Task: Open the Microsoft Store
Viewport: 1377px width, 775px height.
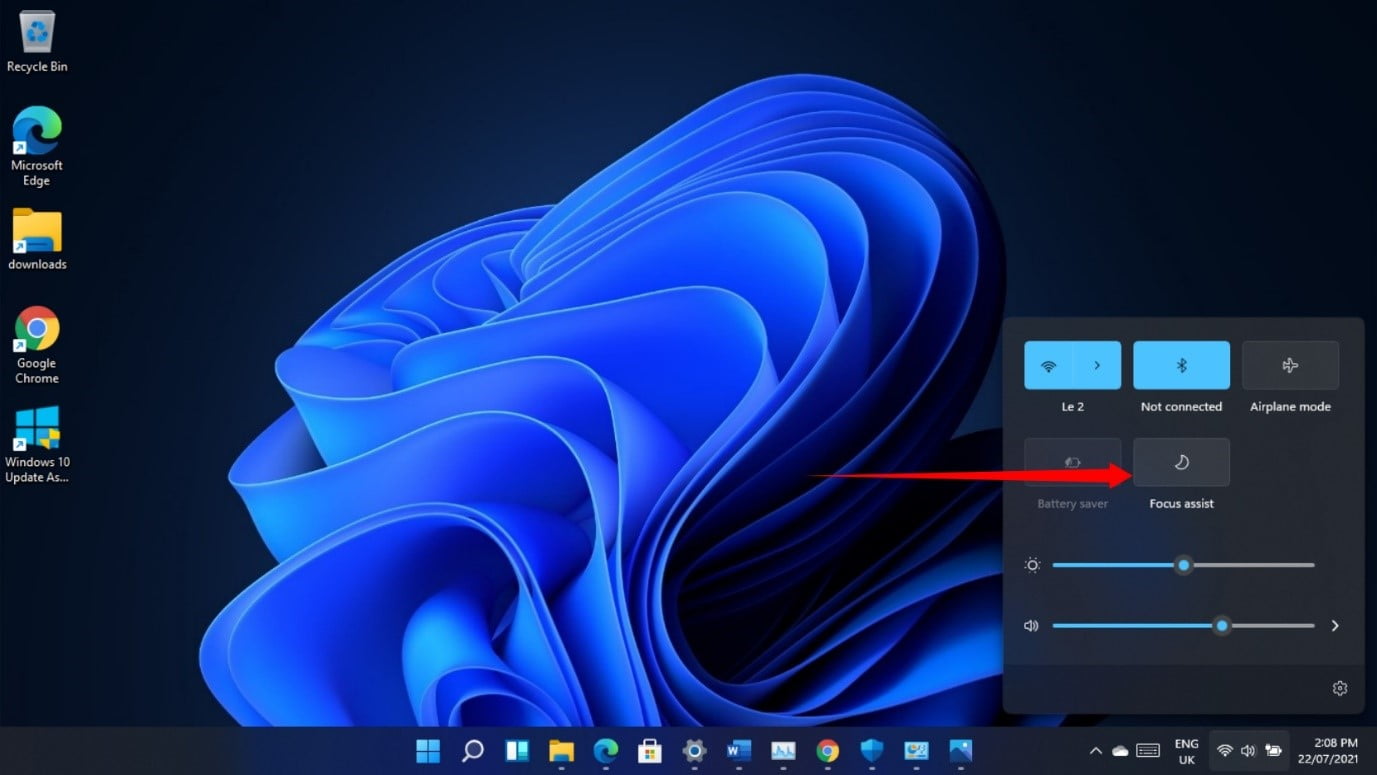Action: pos(650,751)
